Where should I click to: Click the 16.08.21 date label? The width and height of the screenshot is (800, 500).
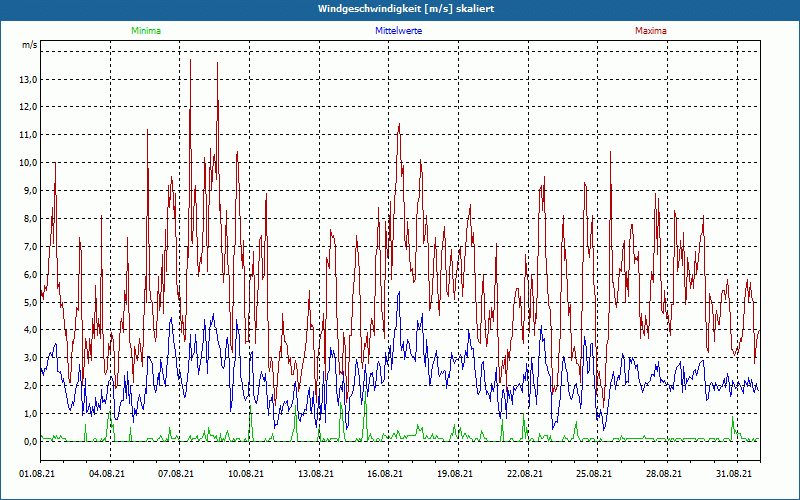pos(385,474)
